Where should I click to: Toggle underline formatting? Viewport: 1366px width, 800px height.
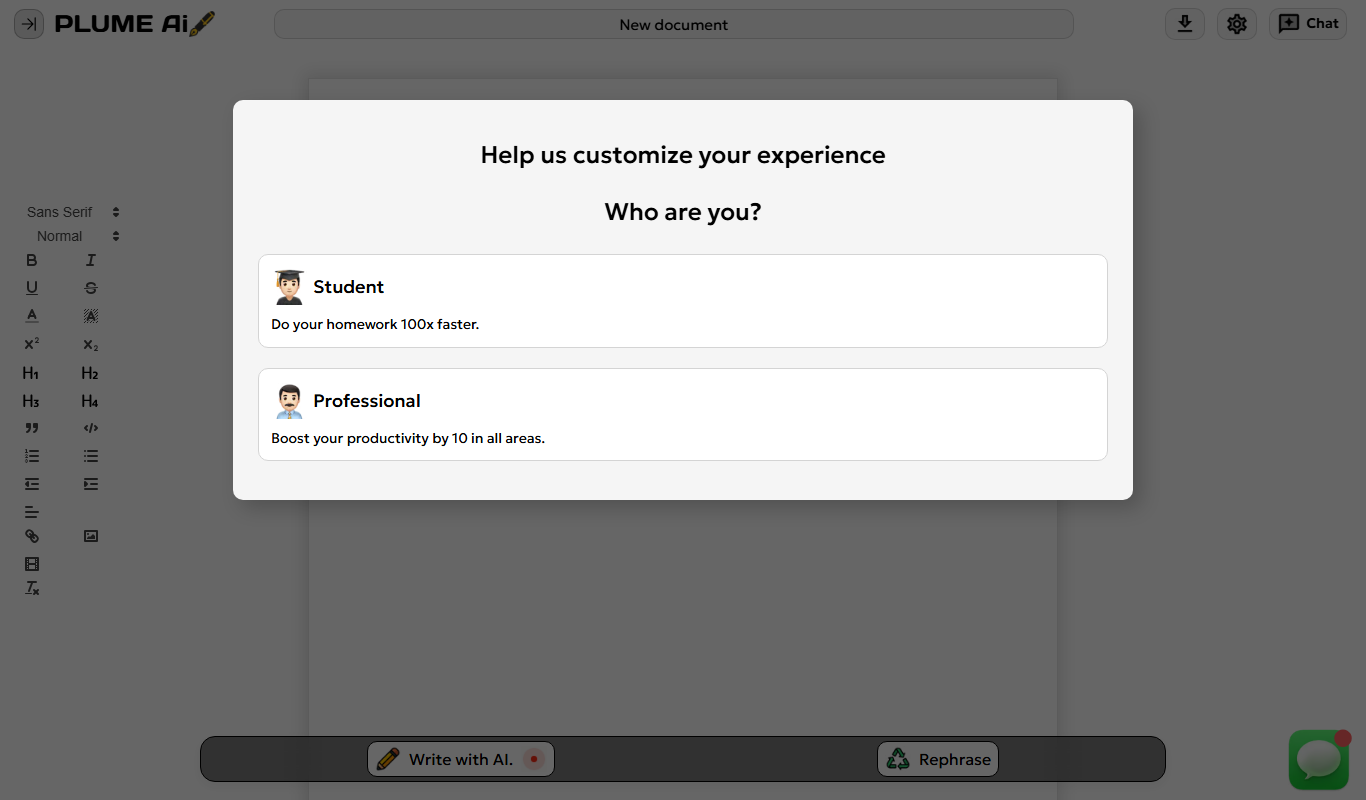coord(32,288)
